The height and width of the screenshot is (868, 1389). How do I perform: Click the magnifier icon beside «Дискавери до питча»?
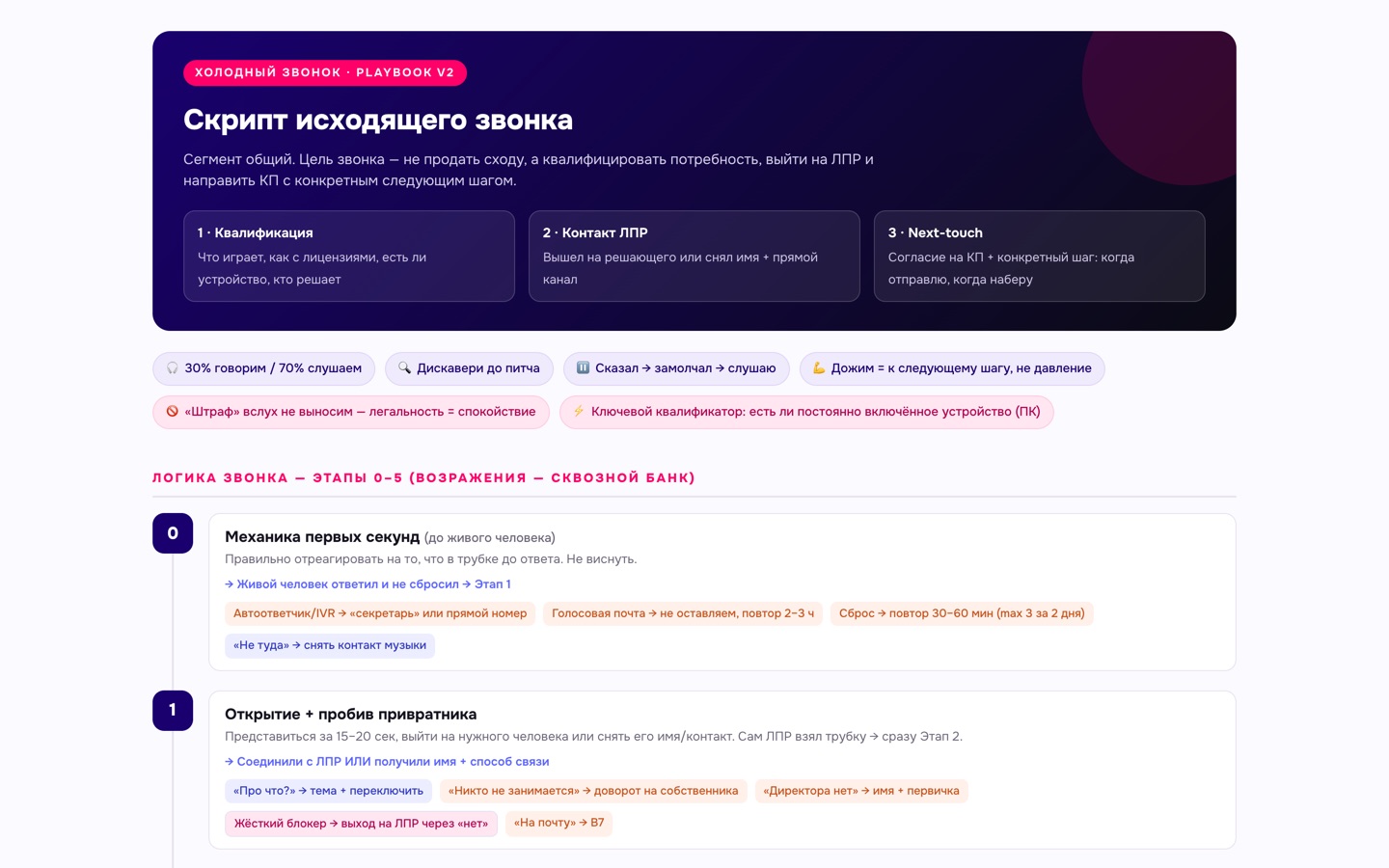405,368
